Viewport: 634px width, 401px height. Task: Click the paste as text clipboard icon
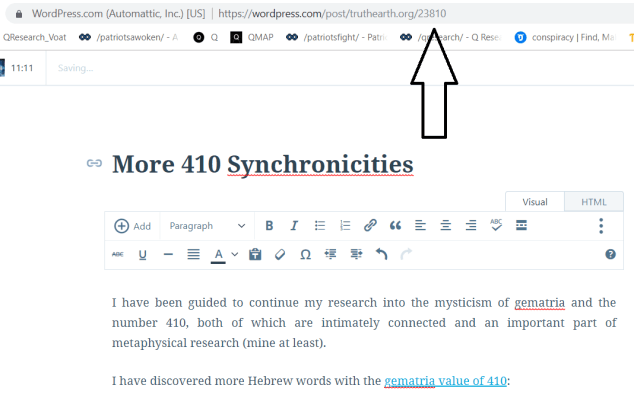coord(255,255)
